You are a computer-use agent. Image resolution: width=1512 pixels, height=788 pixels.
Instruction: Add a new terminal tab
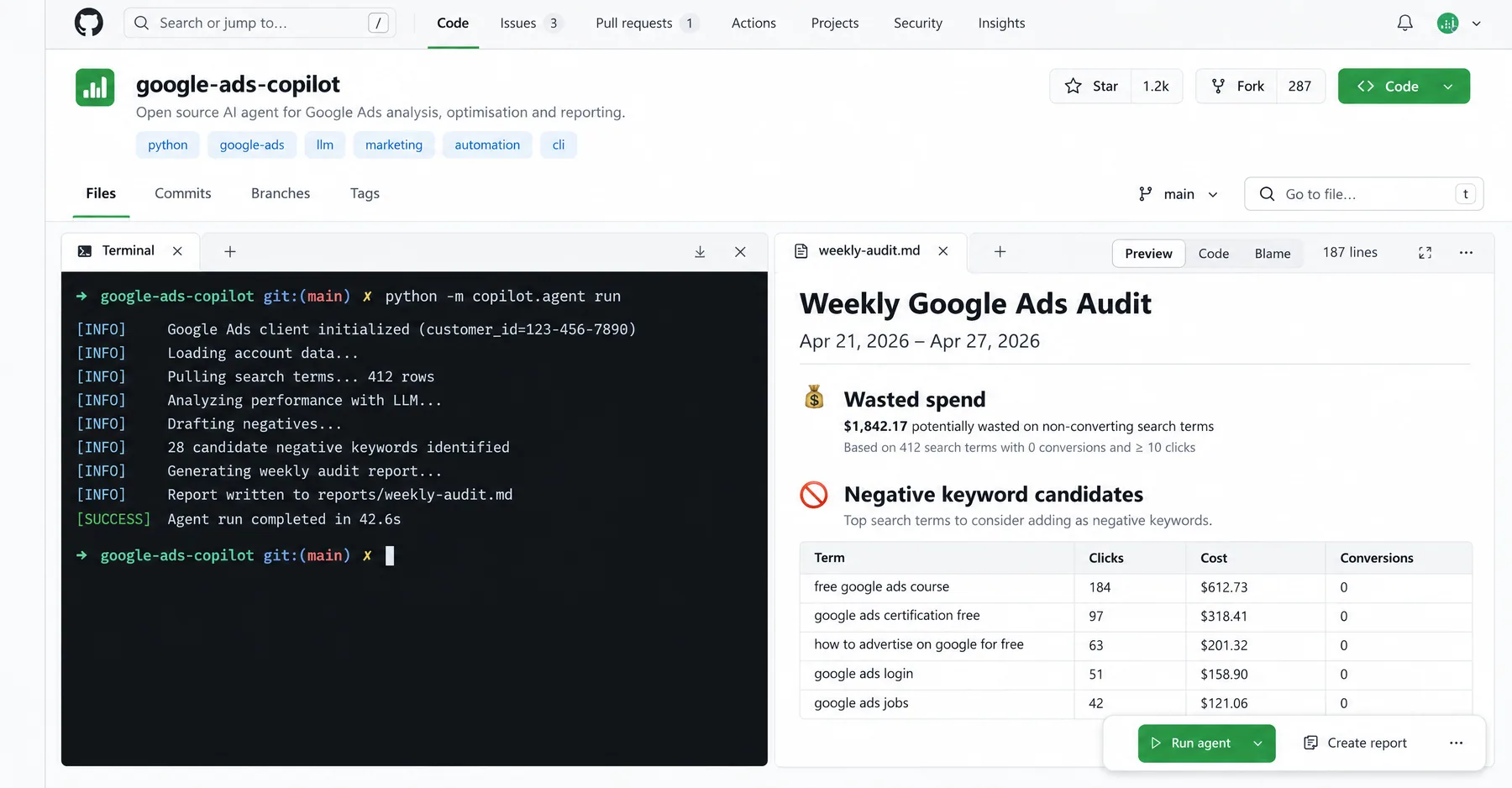point(230,251)
